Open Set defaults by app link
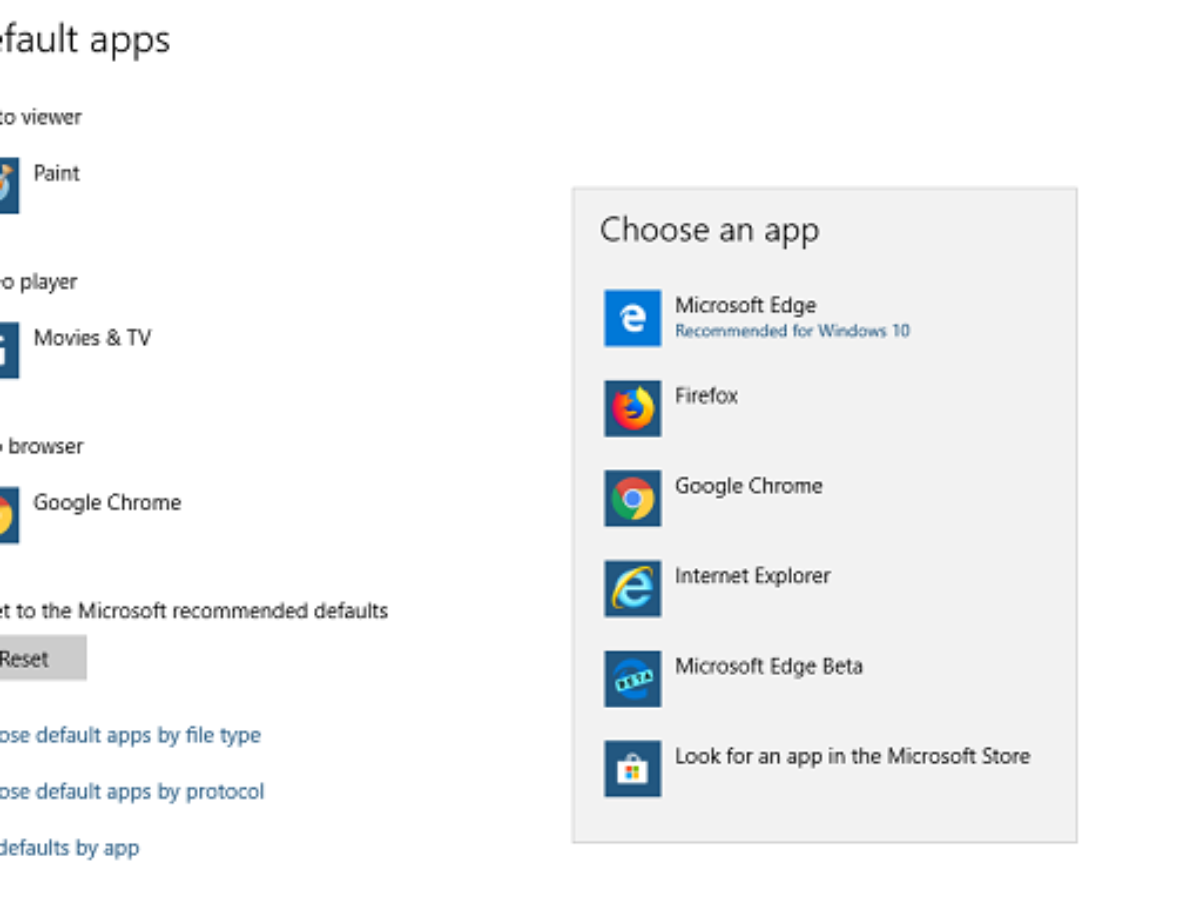The width and height of the screenshot is (1200, 900). [x=68, y=848]
